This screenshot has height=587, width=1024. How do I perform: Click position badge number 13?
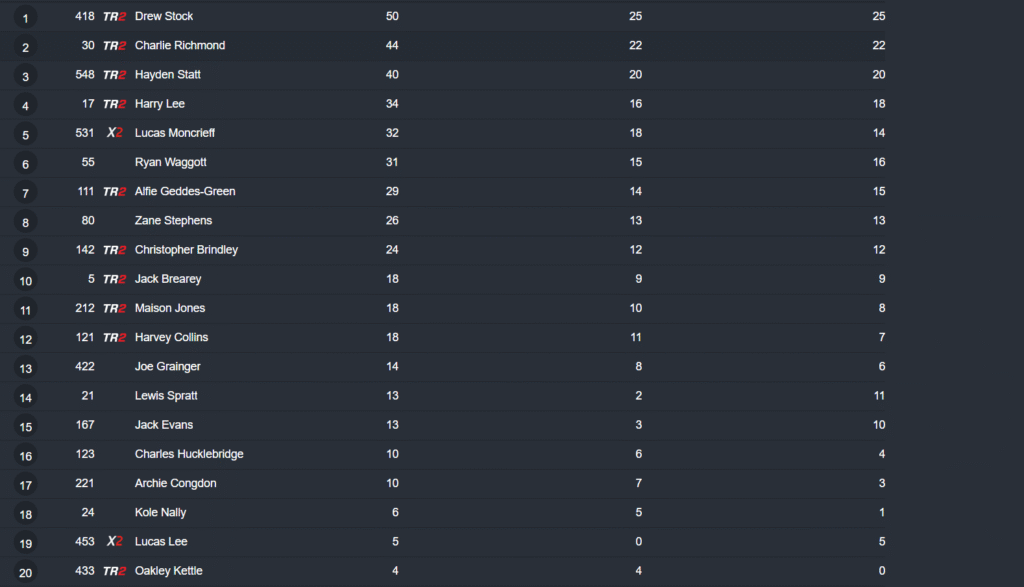25,369
